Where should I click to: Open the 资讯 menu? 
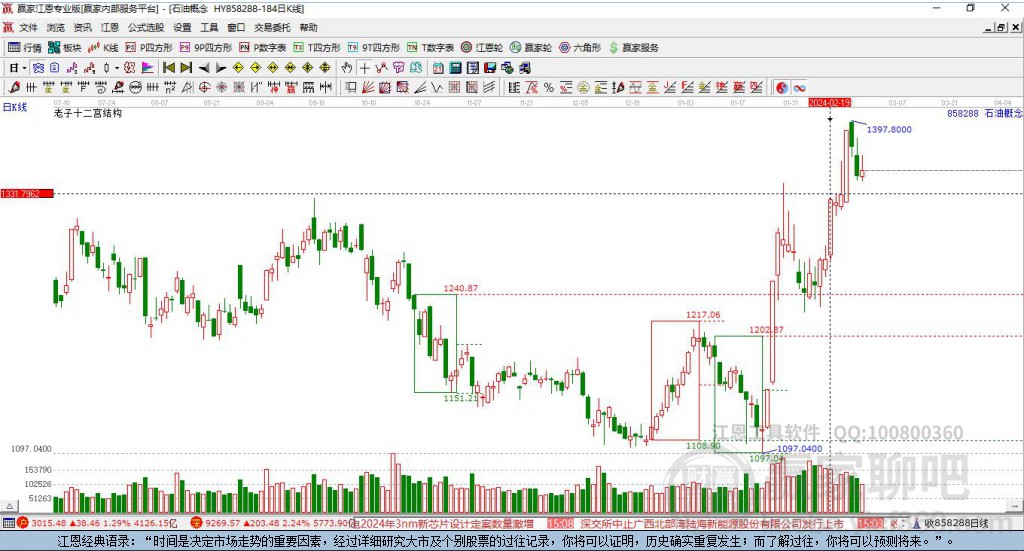82,27
